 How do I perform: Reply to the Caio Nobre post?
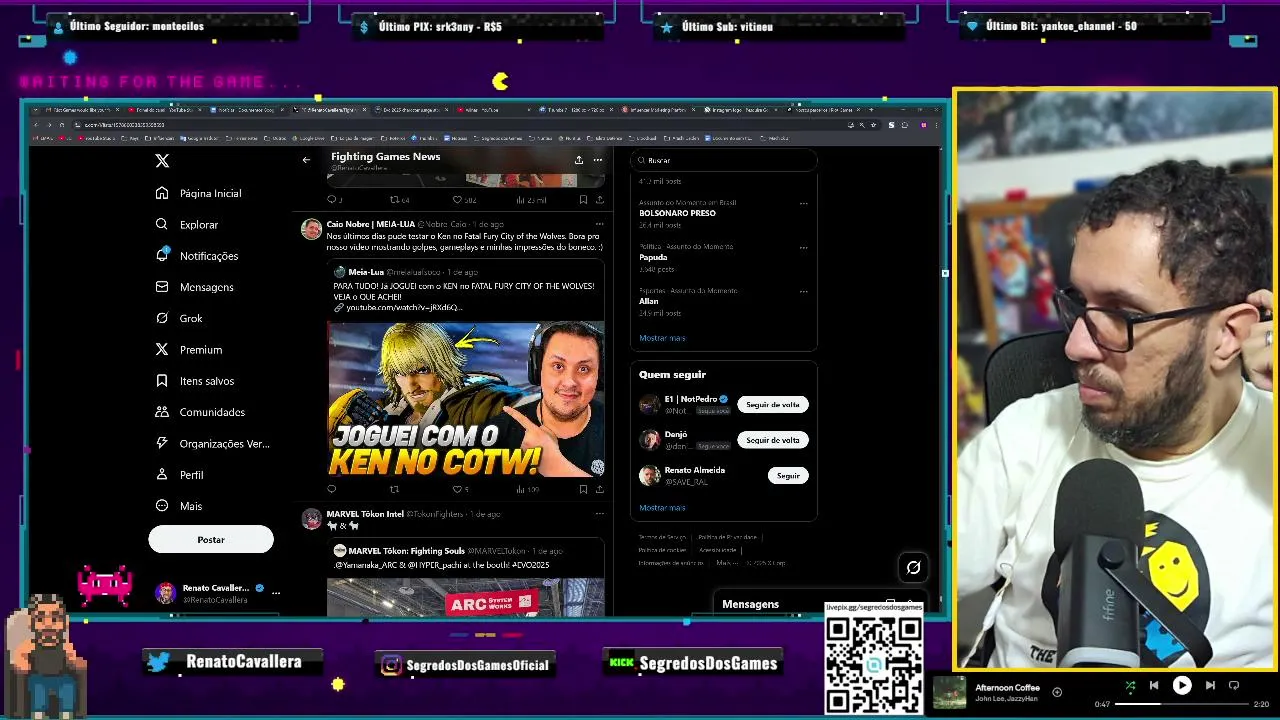click(x=332, y=489)
